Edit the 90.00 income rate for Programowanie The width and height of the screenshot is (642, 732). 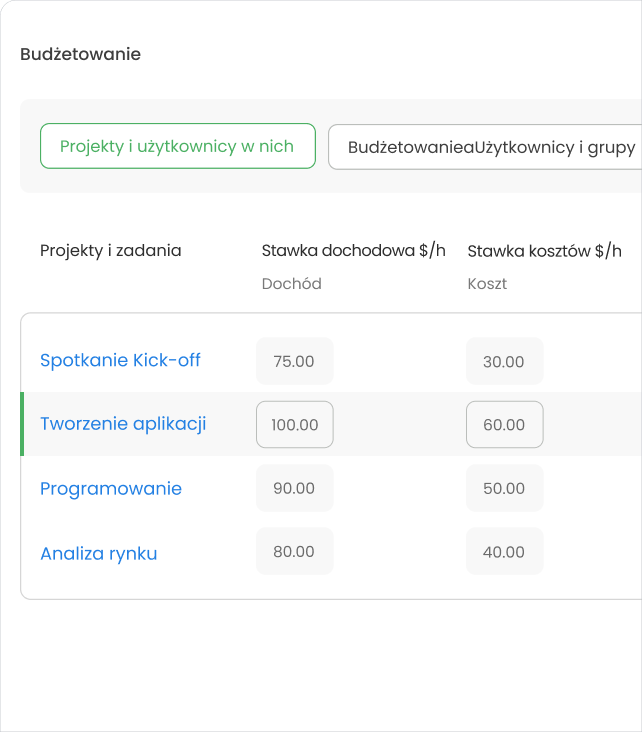tap(294, 489)
